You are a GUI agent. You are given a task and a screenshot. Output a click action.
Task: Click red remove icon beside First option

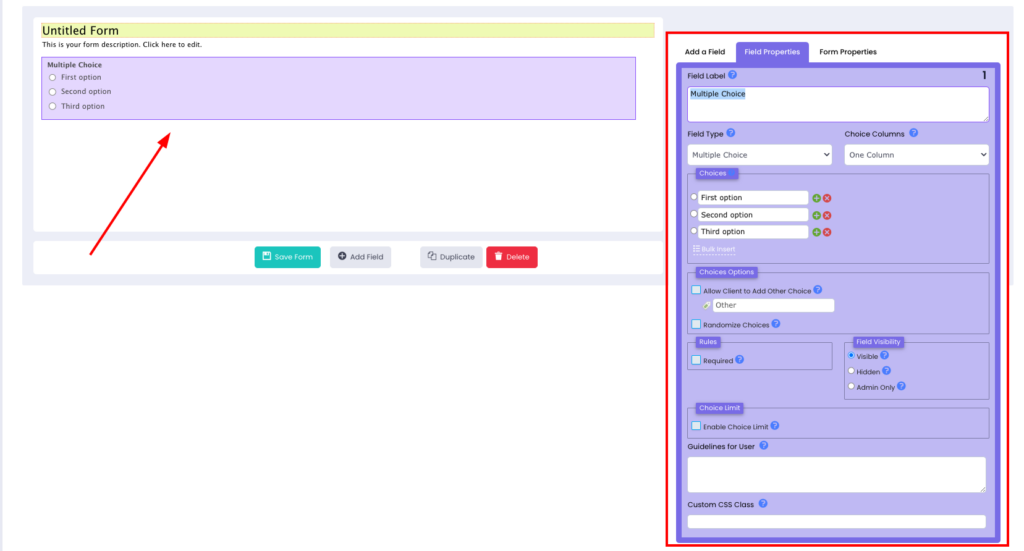point(827,198)
